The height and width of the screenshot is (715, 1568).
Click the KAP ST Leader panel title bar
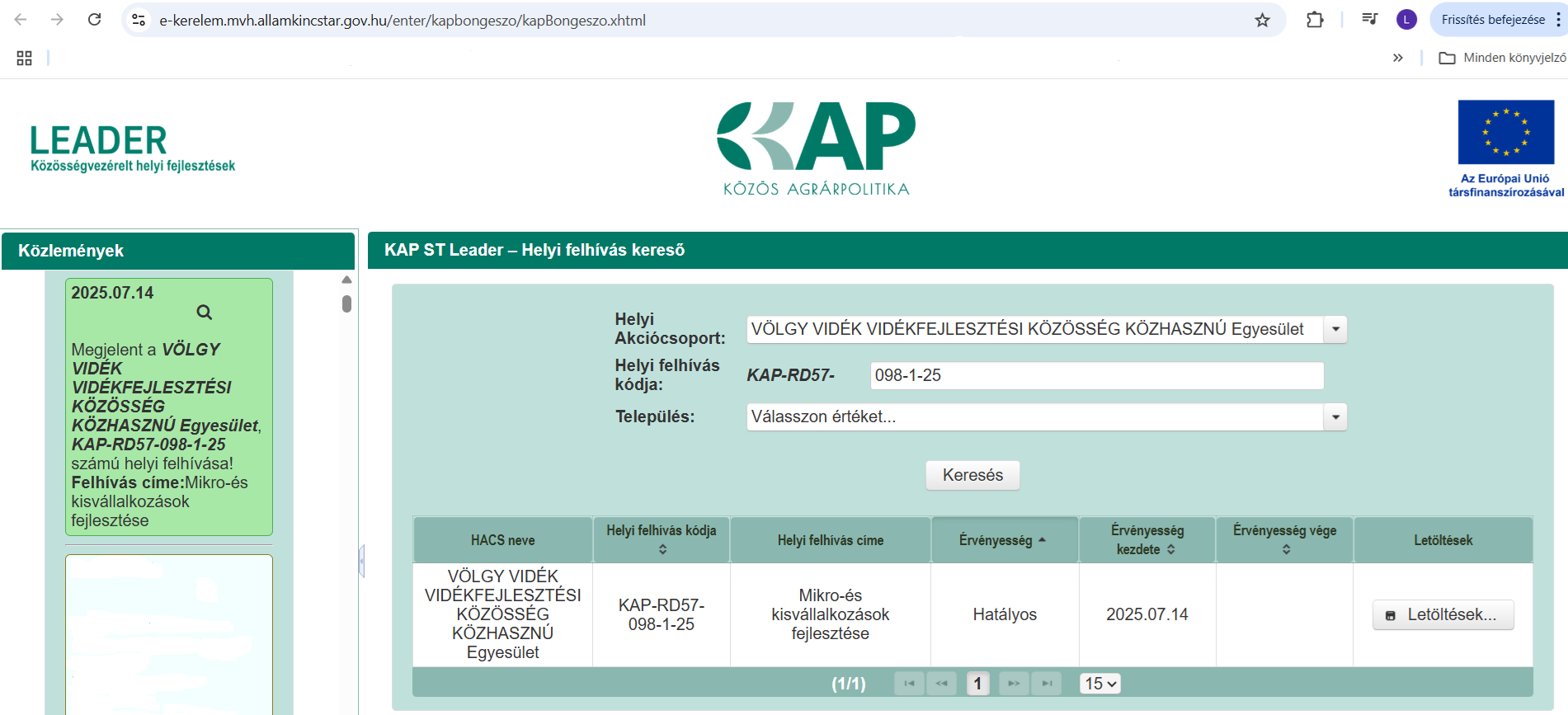tap(968, 250)
